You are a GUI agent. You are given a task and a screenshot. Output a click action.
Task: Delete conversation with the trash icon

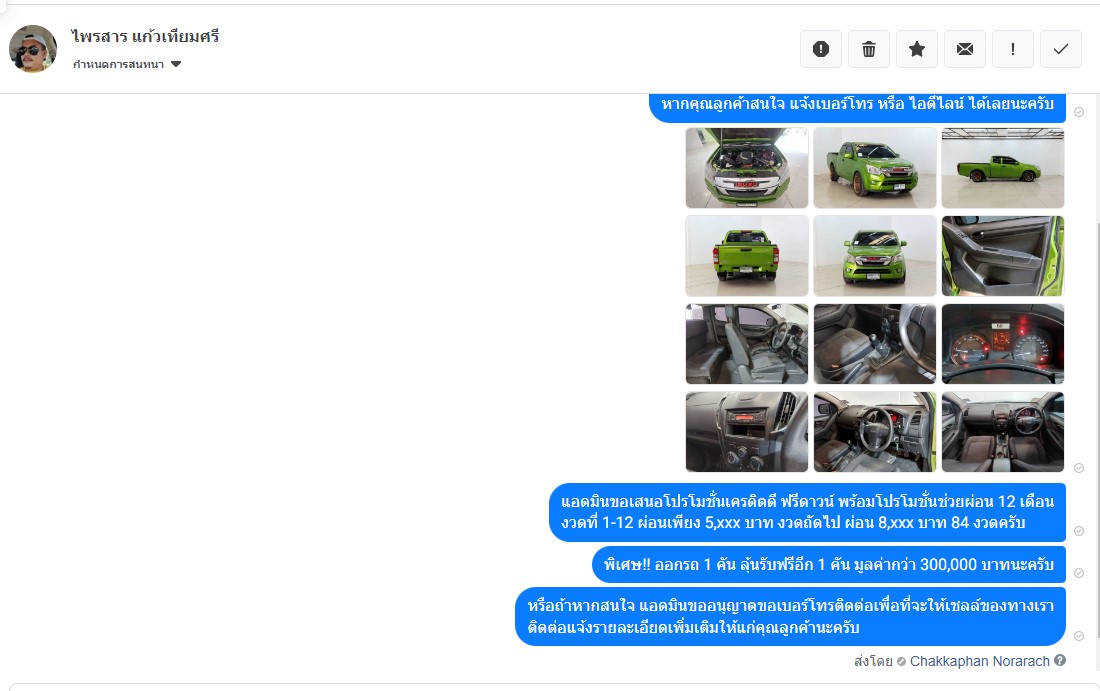868,49
